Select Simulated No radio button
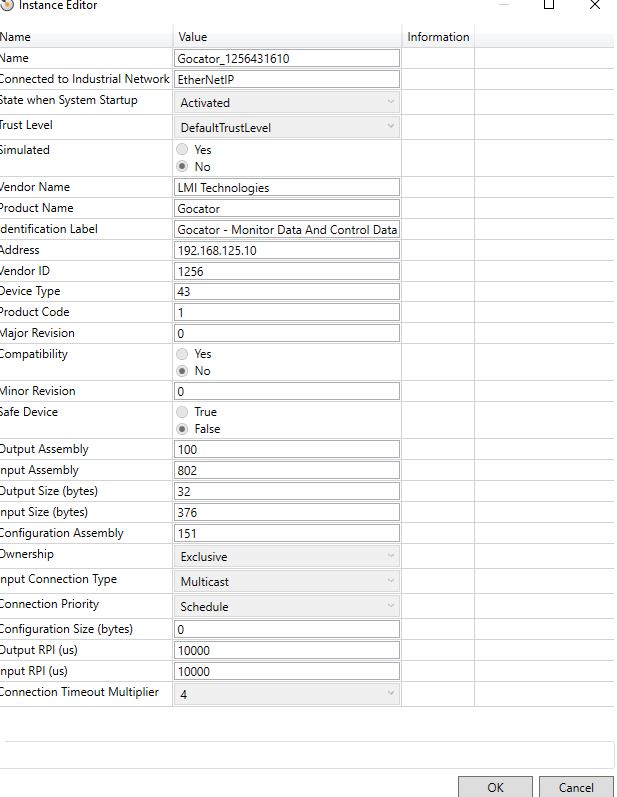 tap(182, 166)
